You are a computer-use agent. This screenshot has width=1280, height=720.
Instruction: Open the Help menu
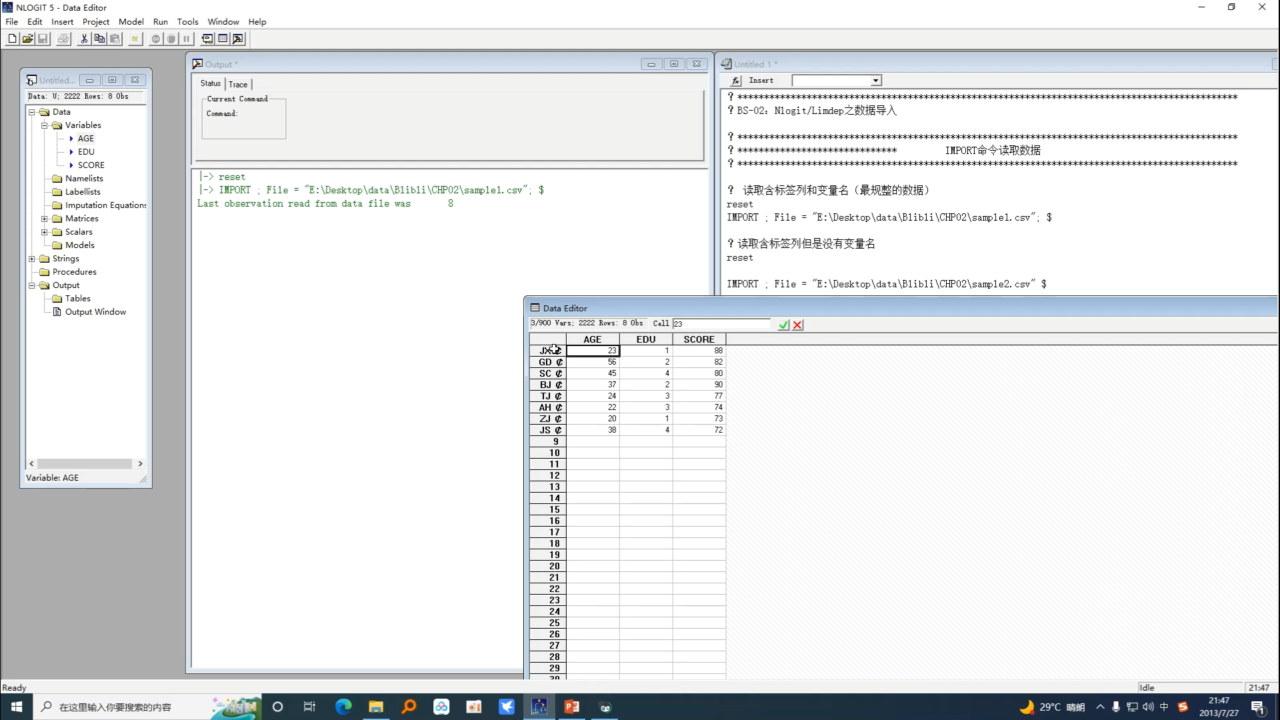[x=257, y=21]
